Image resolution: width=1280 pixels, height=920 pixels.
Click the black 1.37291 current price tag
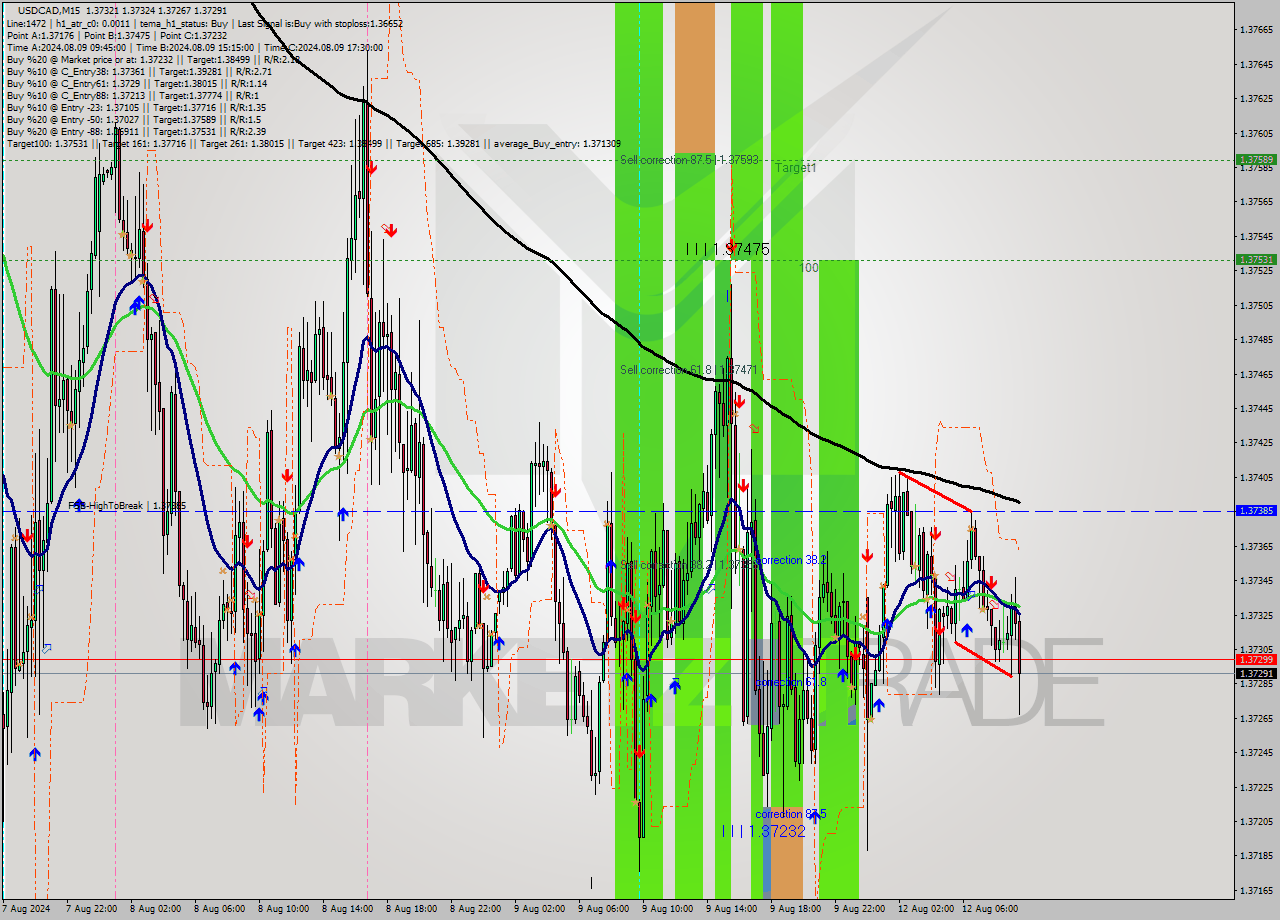point(1256,674)
